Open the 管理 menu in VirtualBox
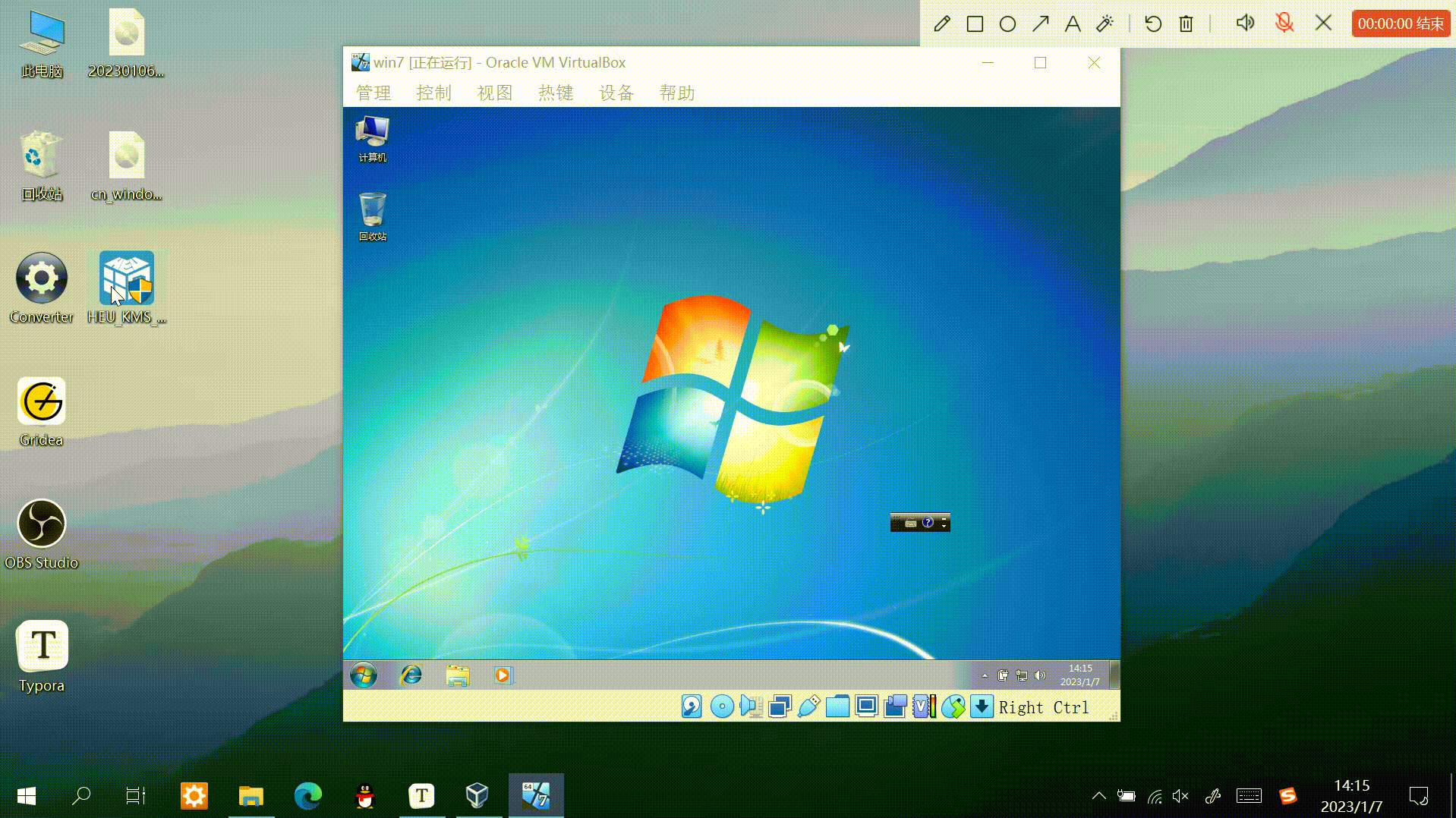Viewport: 1456px width, 818px height. pos(373,93)
